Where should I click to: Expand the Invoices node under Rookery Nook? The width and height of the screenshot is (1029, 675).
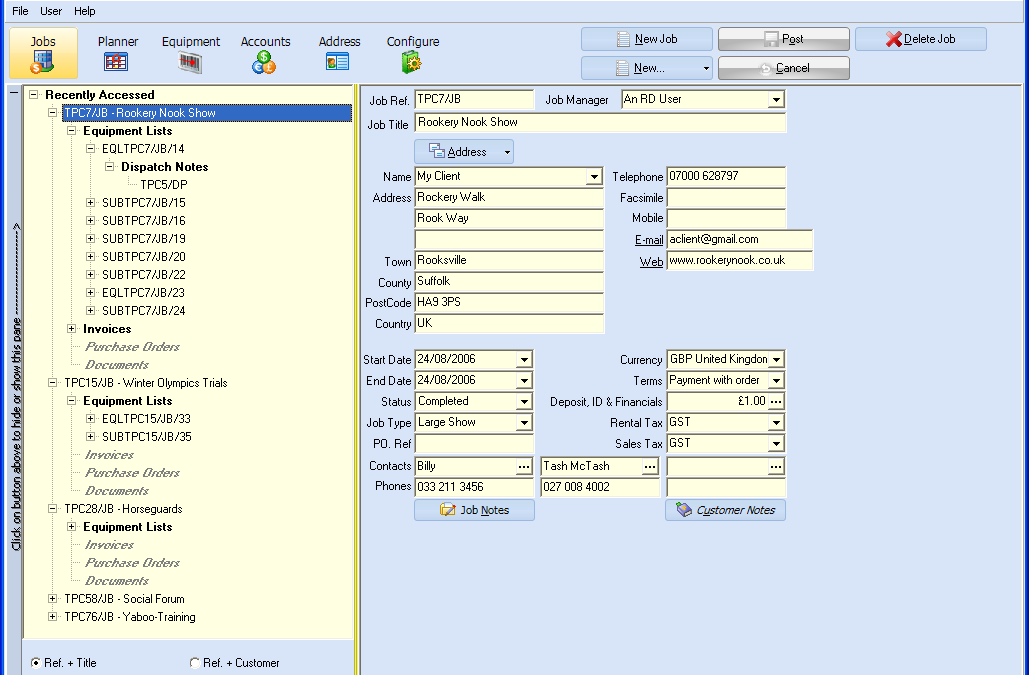72,329
